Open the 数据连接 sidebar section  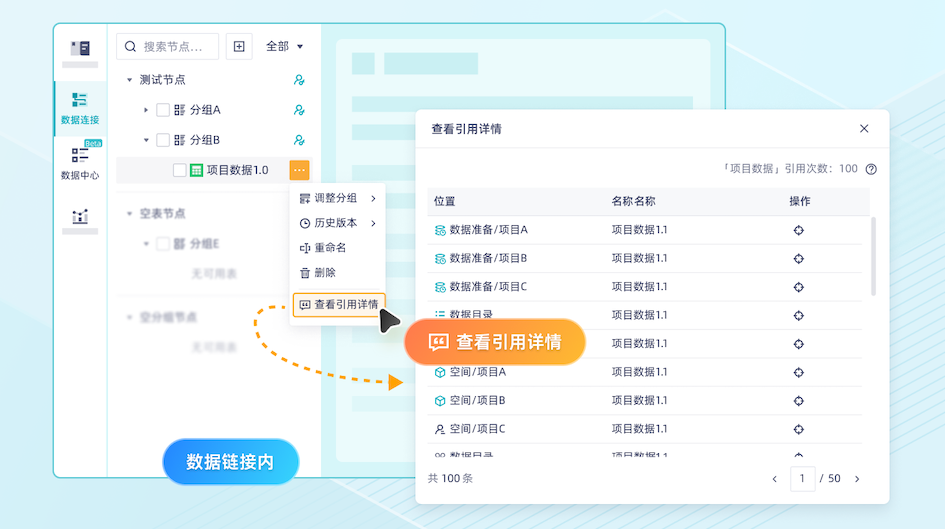(x=80, y=108)
